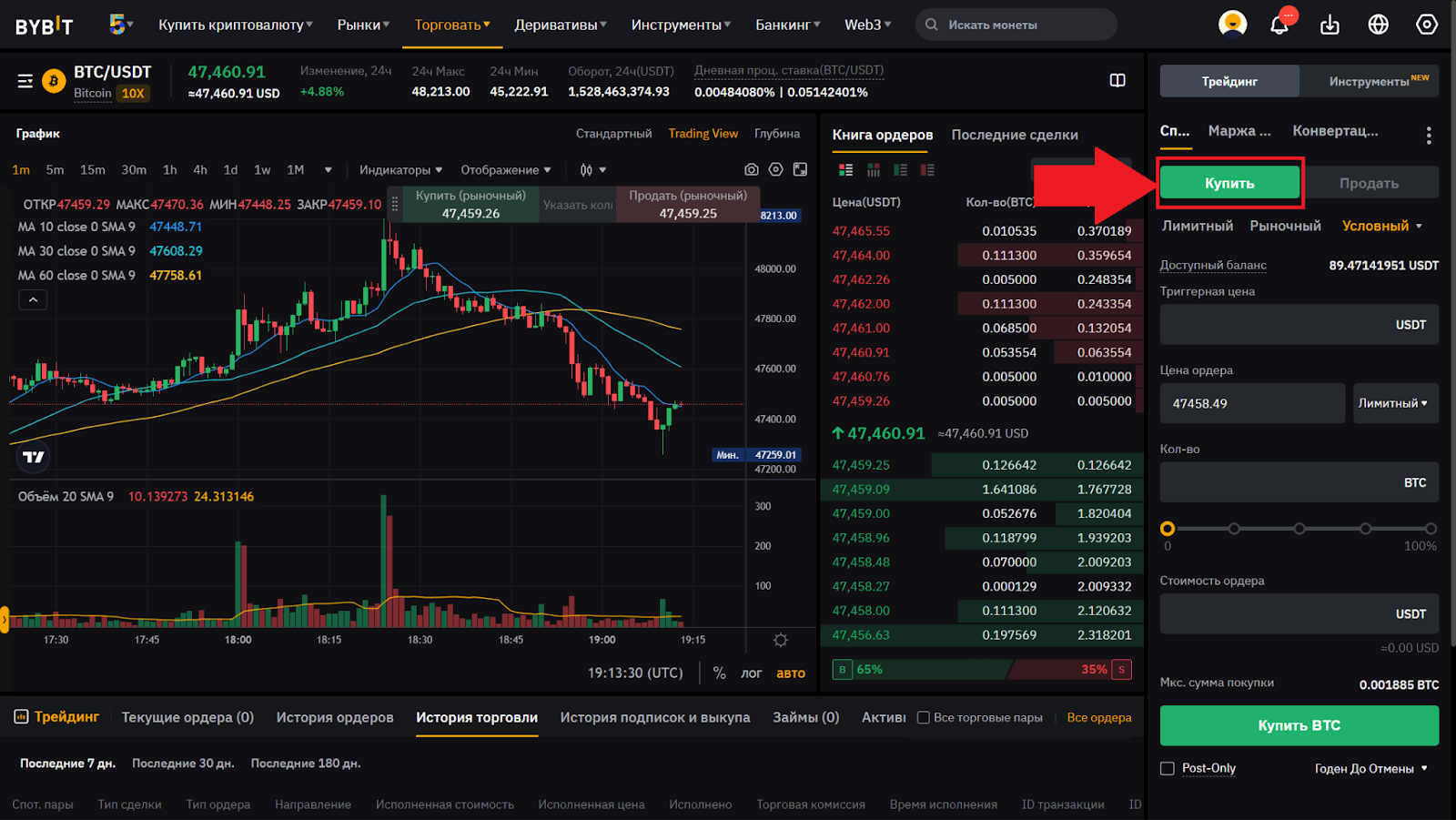The image size is (1456, 820).
Task: Grab the quick-order bar drag handle
Action: click(395, 205)
